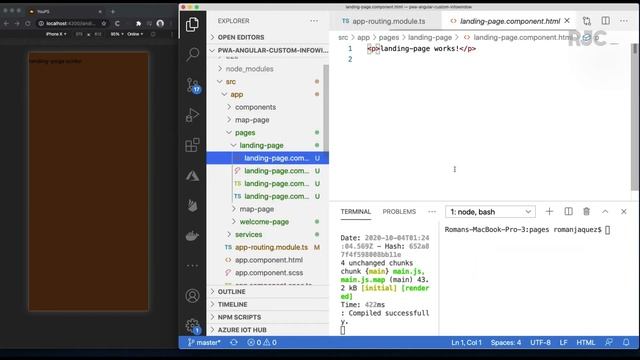640x360 pixels.
Task: Open notifications bell in status bar
Action: (x=626, y=342)
